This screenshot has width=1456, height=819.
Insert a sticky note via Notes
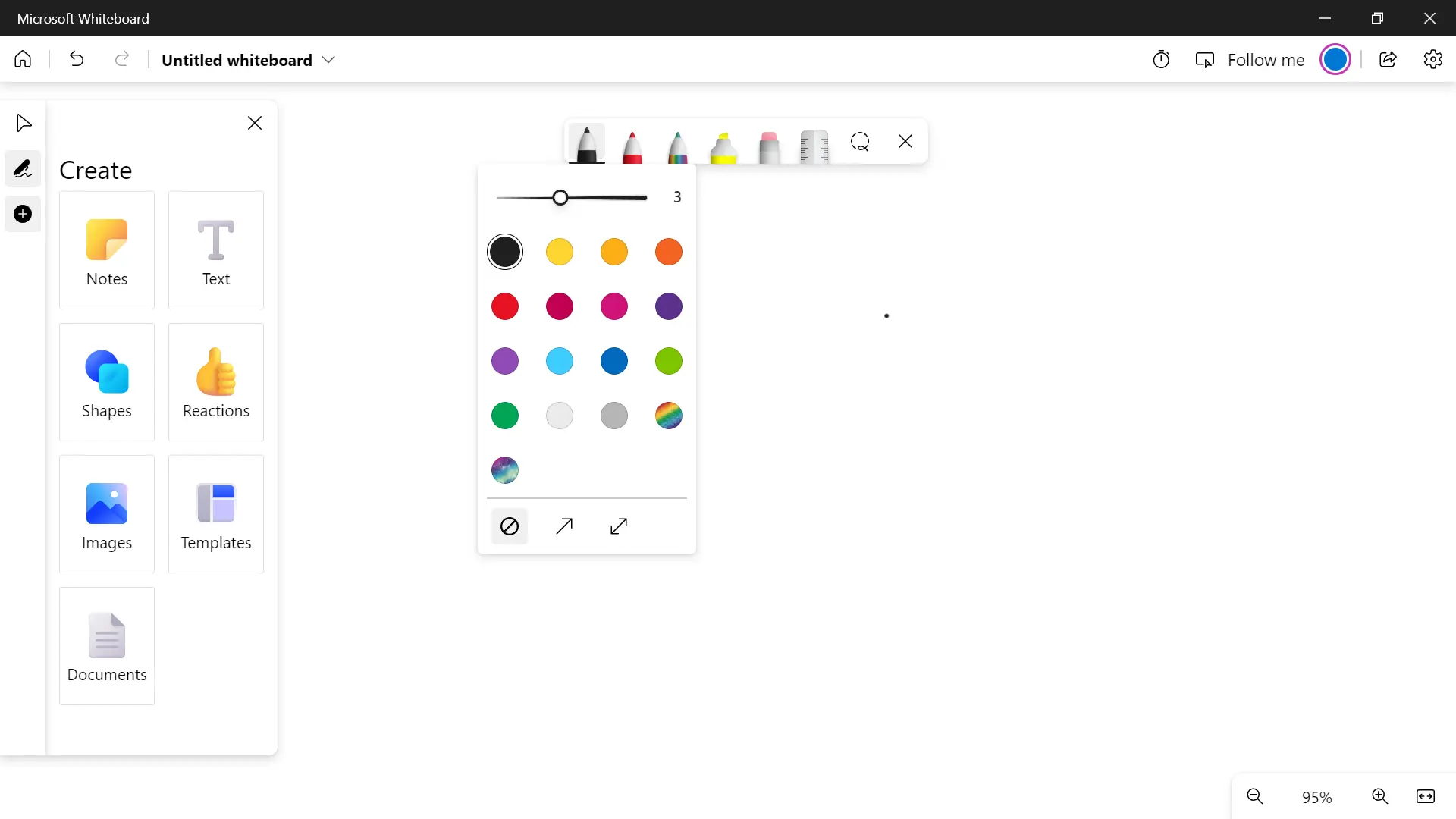click(x=106, y=250)
